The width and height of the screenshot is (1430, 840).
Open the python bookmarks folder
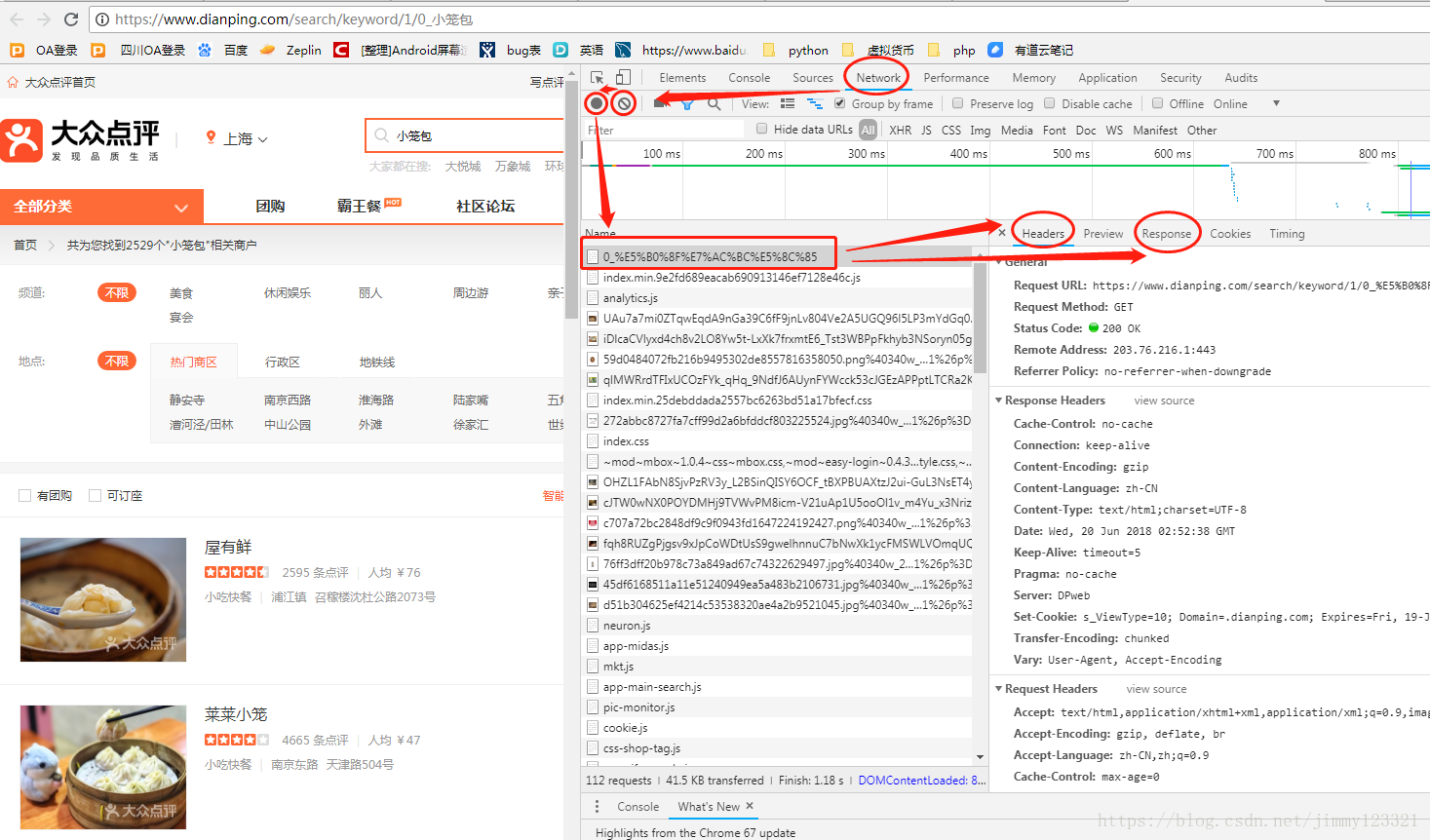click(x=795, y=50)
